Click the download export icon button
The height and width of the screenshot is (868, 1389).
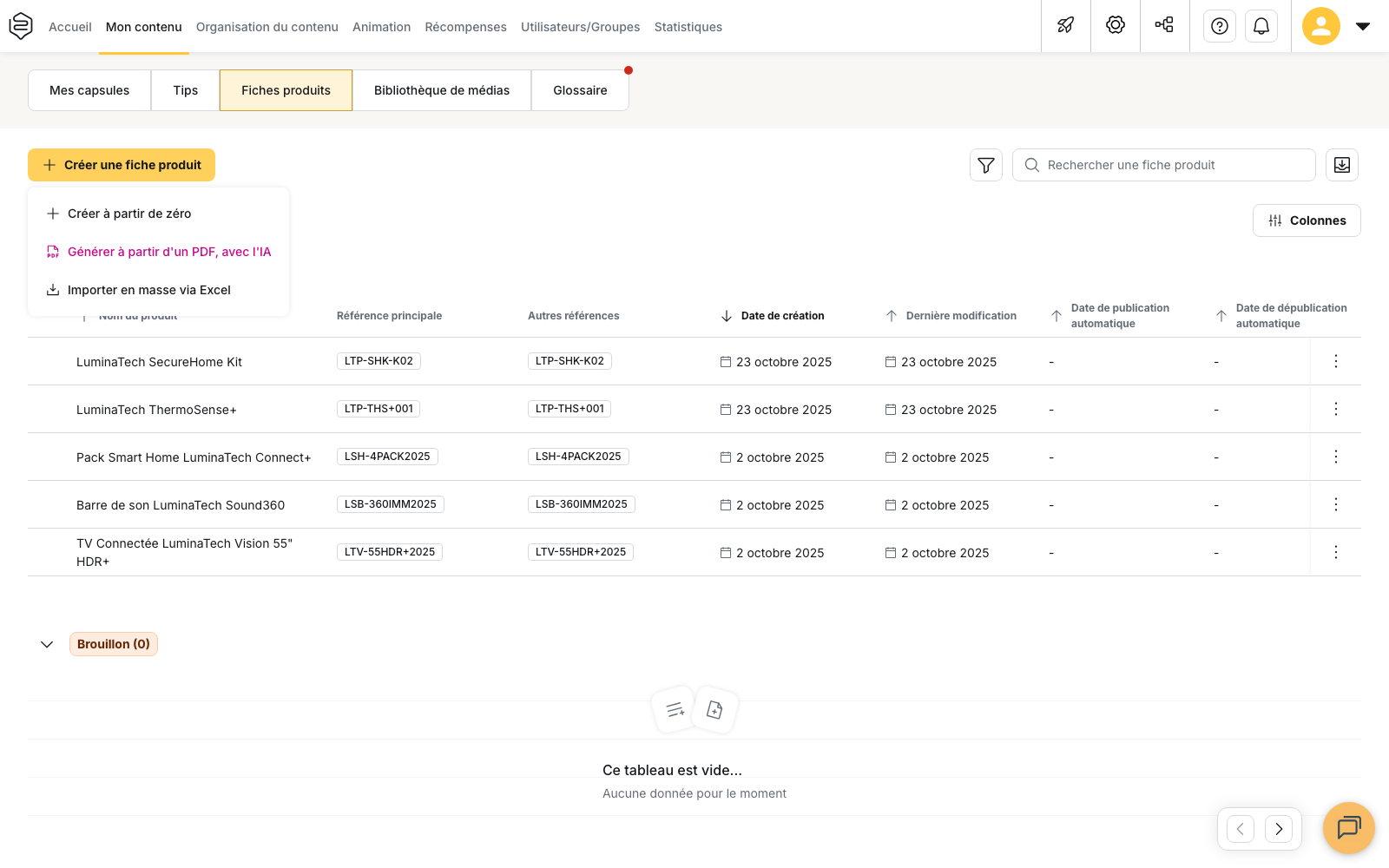pos(1342,165)
